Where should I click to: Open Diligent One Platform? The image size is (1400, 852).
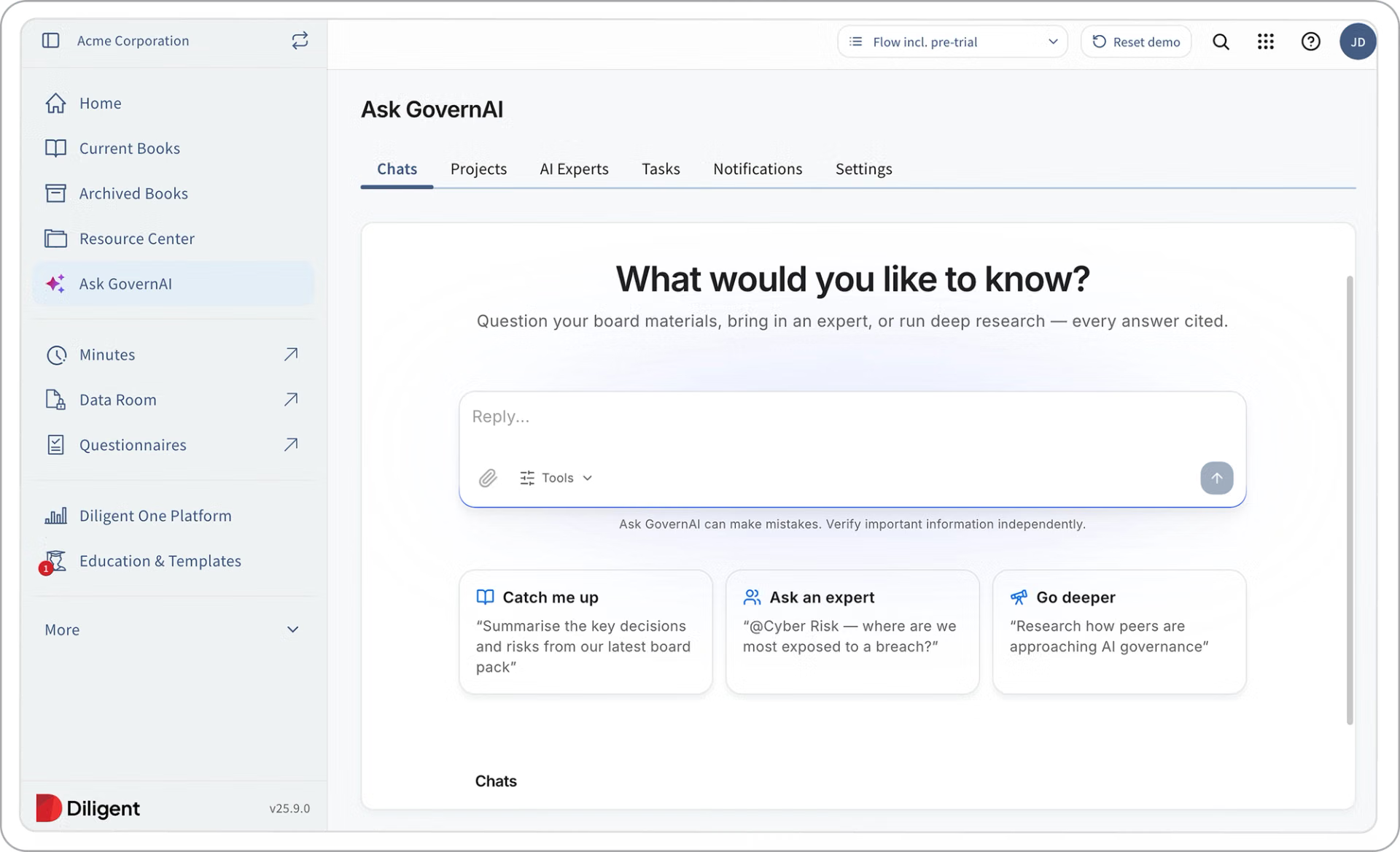tap(174, 516)
